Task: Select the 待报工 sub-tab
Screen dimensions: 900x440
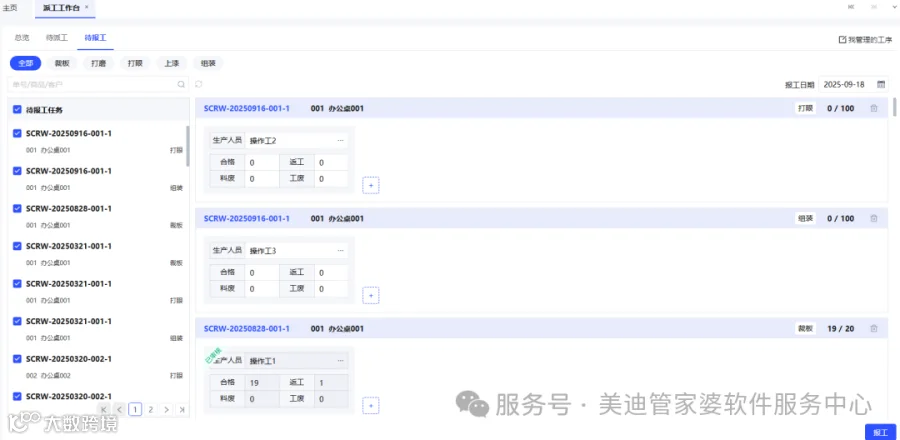Action: point(95,38)
